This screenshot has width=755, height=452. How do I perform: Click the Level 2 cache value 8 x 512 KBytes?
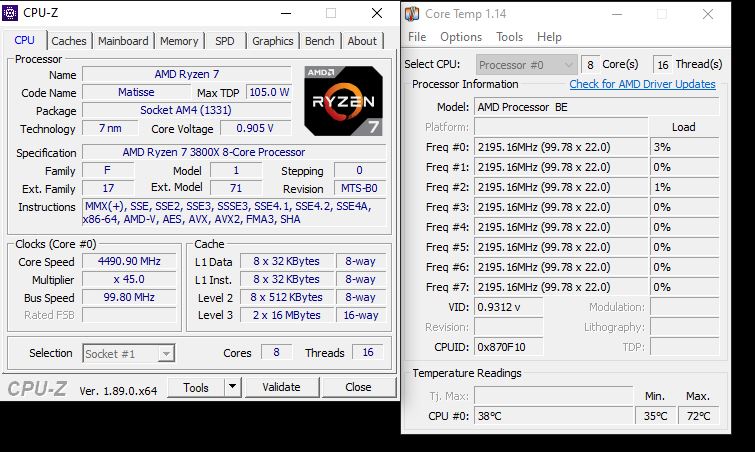coord(286,297)
